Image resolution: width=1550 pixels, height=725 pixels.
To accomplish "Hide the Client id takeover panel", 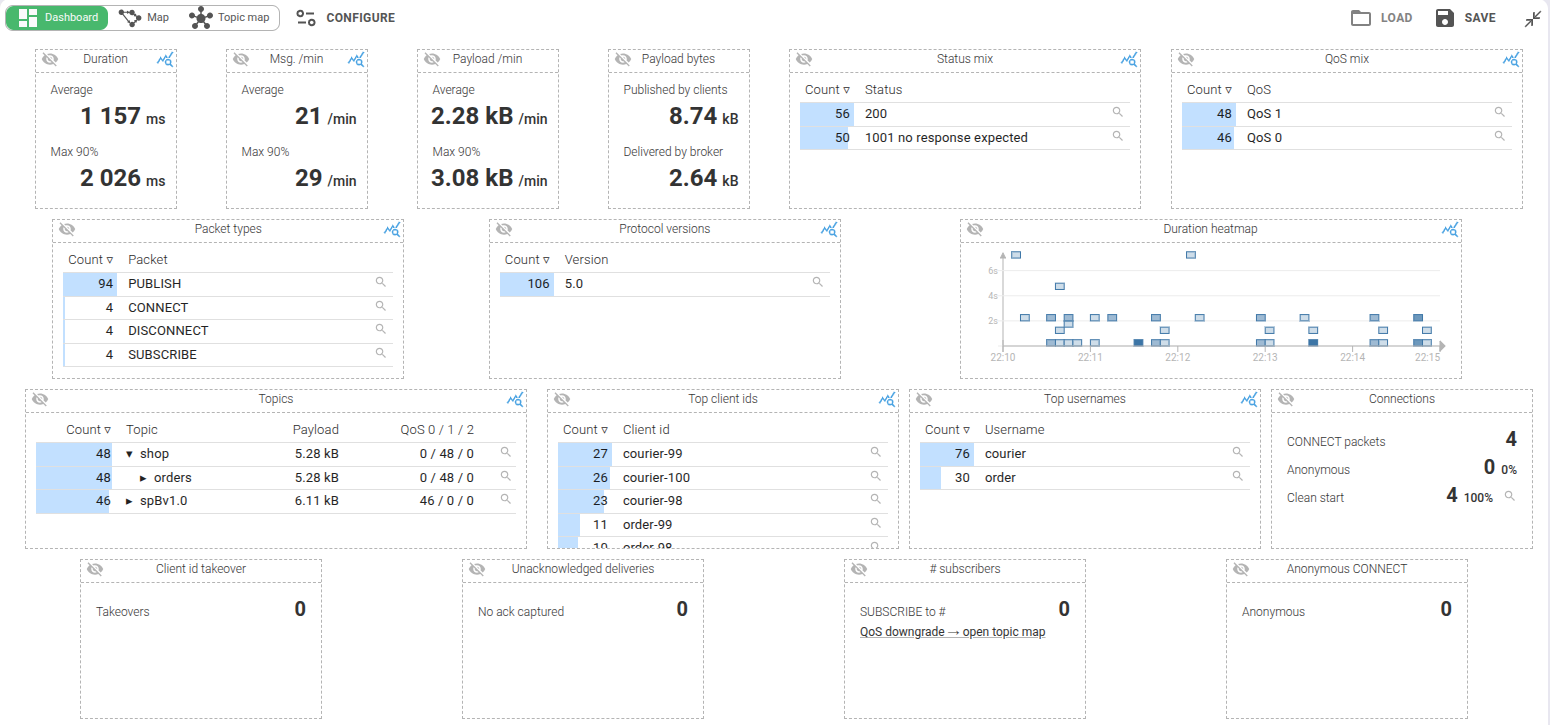I will pos(95,570).
